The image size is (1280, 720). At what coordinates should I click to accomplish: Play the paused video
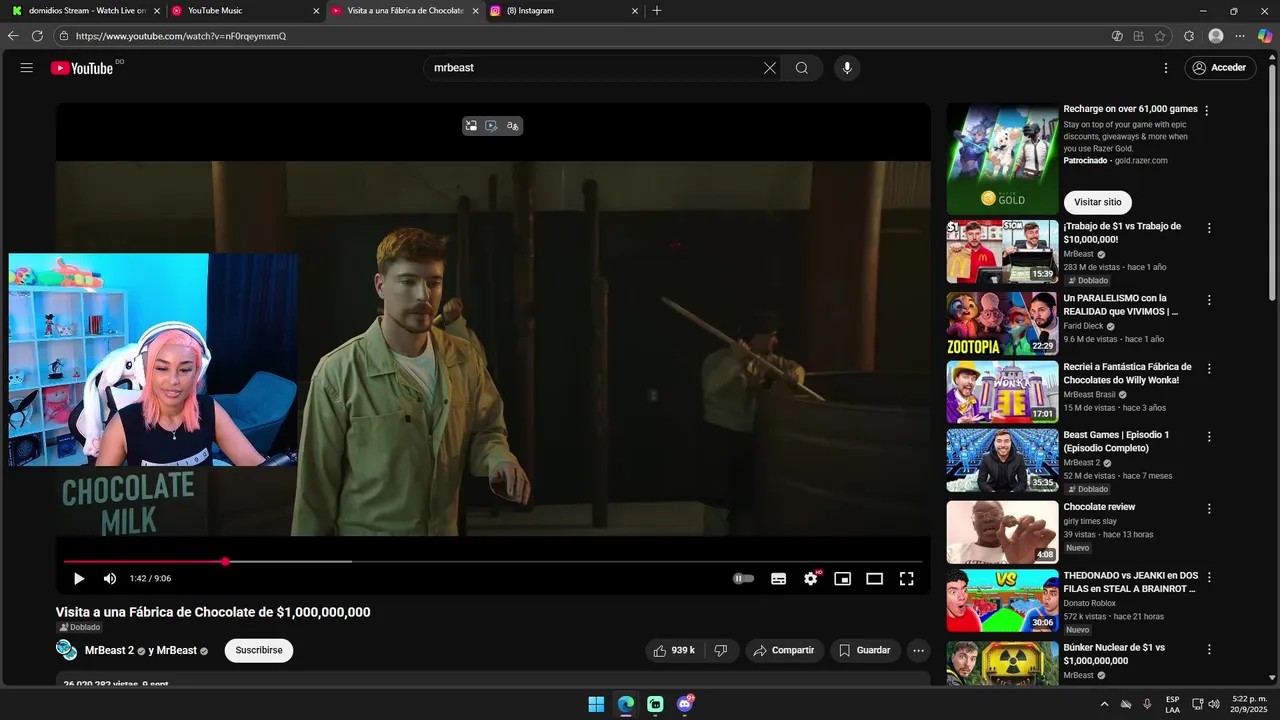point(79,579)
